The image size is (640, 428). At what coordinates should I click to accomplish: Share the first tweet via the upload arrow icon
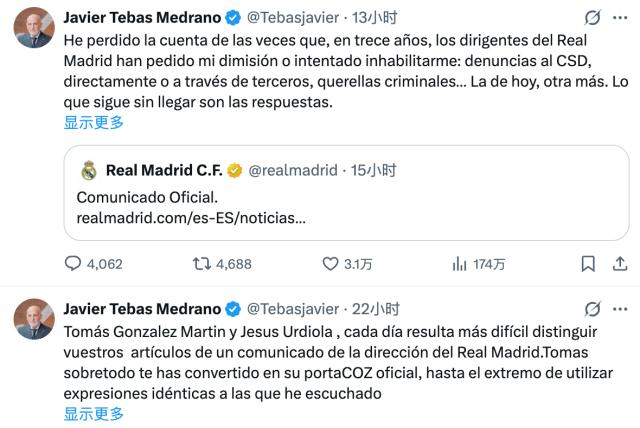point(620,264)
